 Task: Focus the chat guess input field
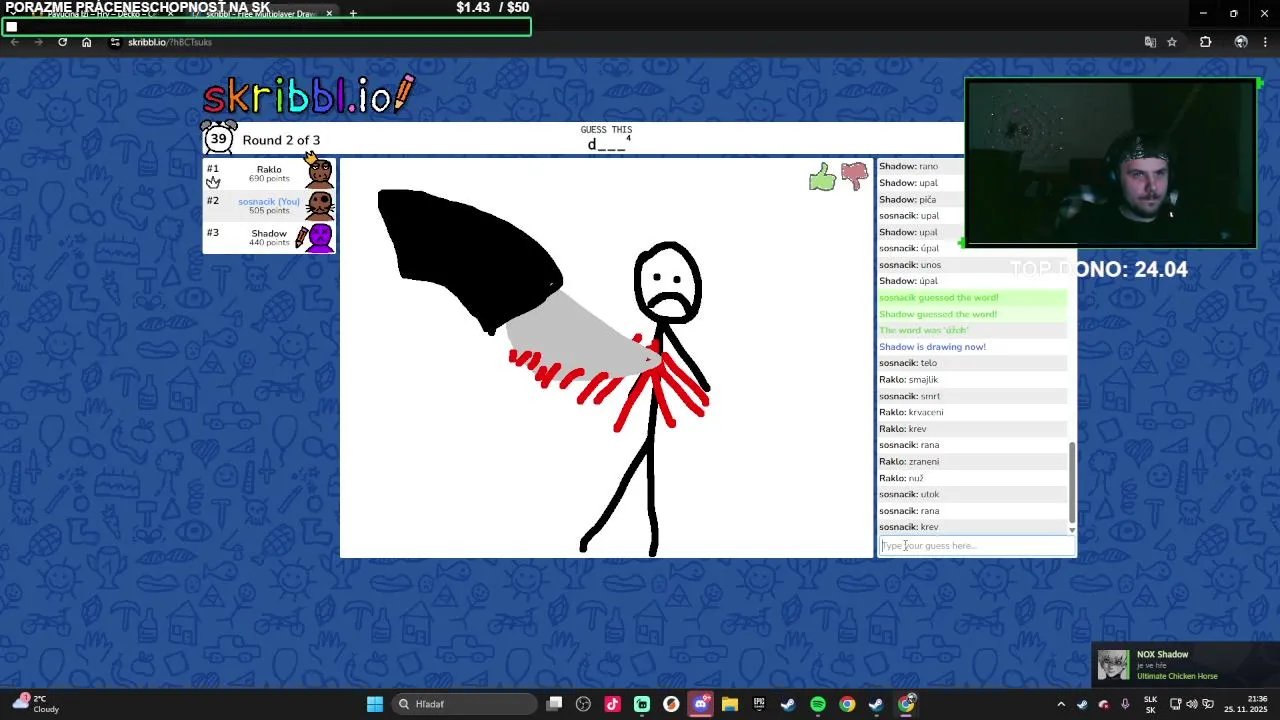click(x=976, y=546)
